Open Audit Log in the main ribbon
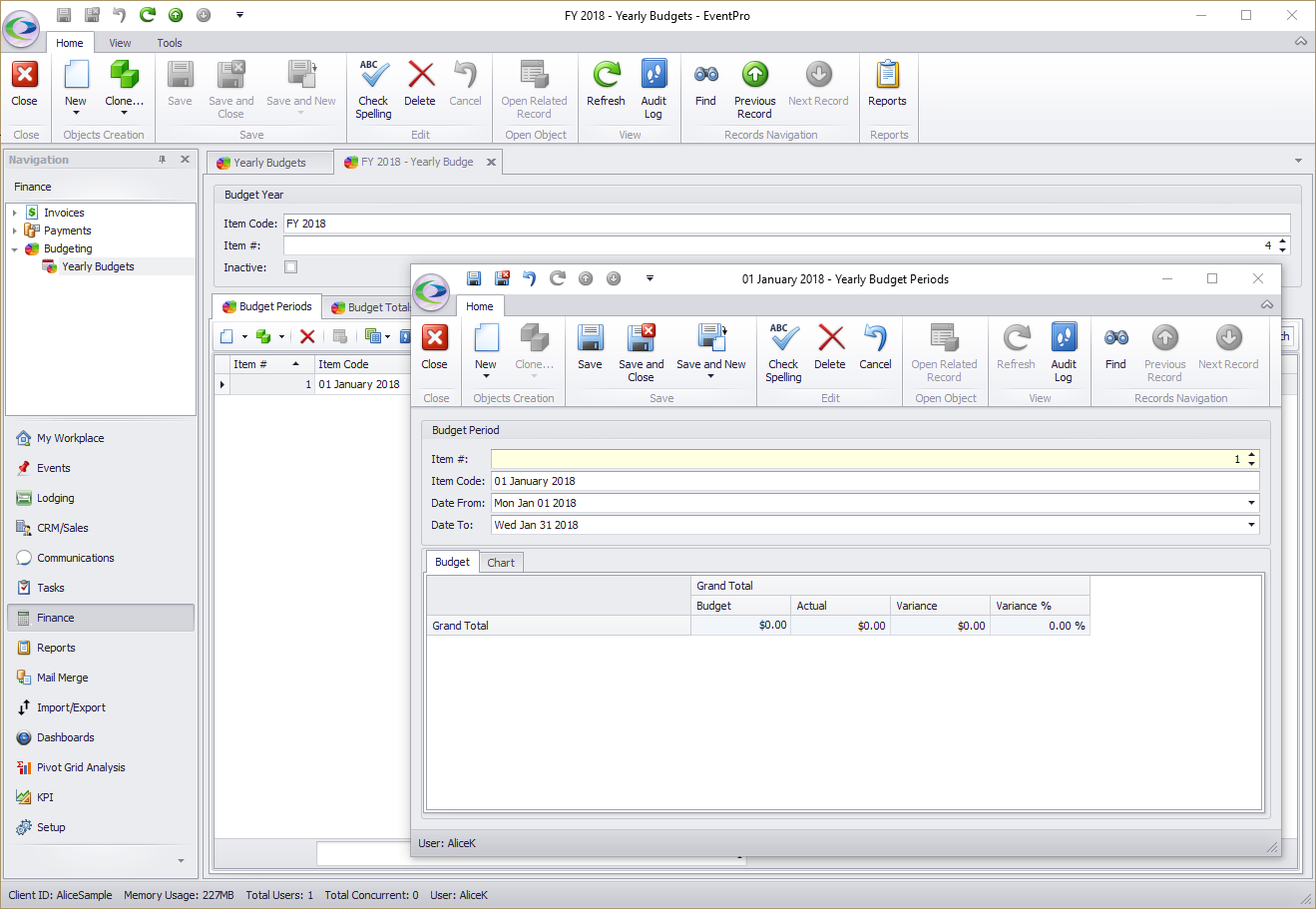 pos(654,89)
